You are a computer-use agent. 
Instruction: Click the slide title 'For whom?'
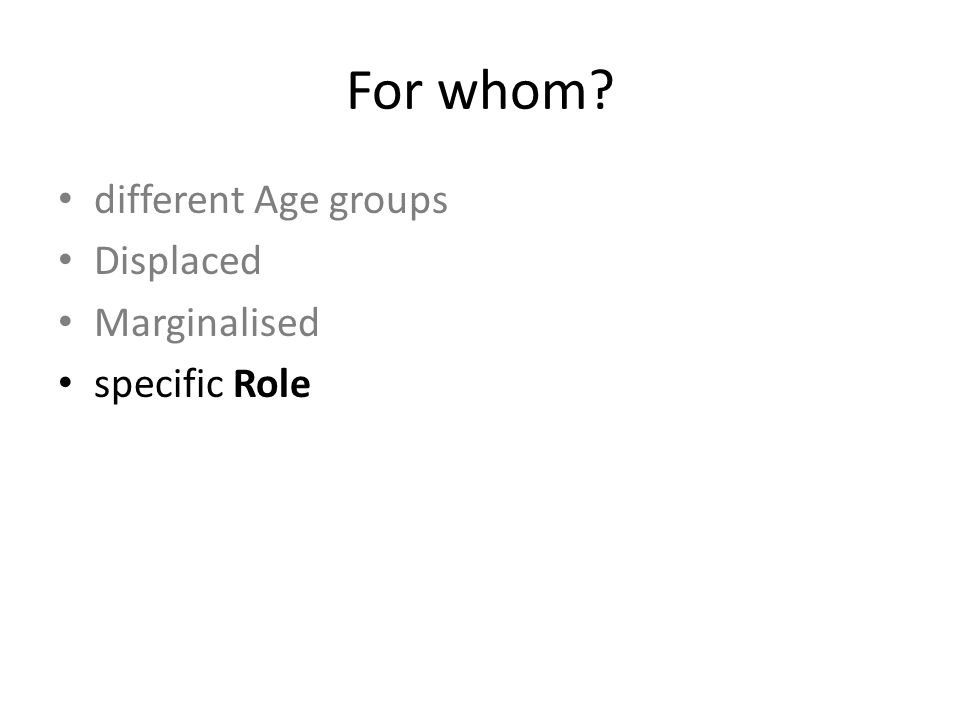click(480, 91)
